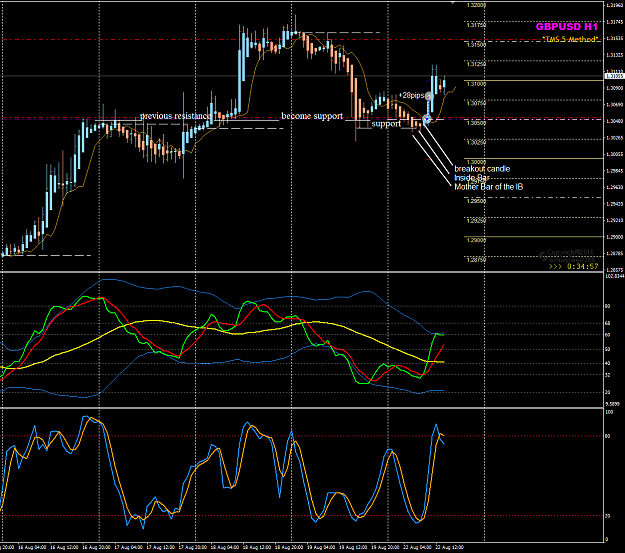Click the 16 Aug 04:00 time axis label

[x=32, y=547]
